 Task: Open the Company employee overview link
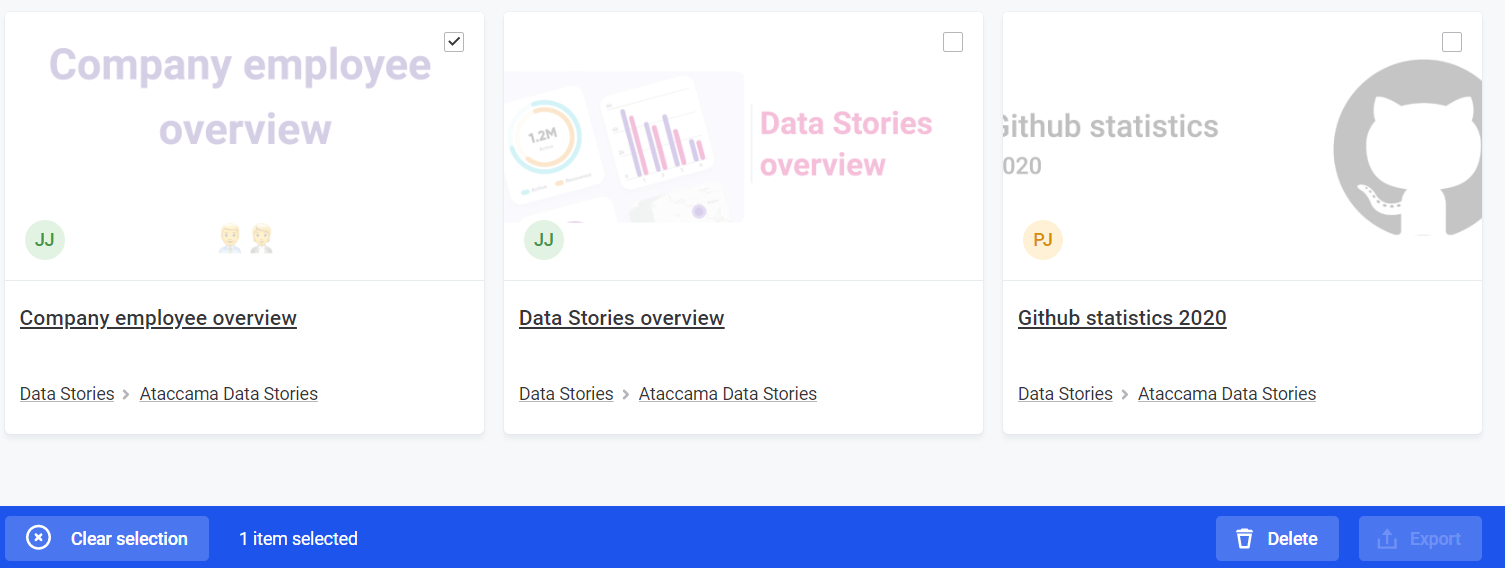point(158,318)
